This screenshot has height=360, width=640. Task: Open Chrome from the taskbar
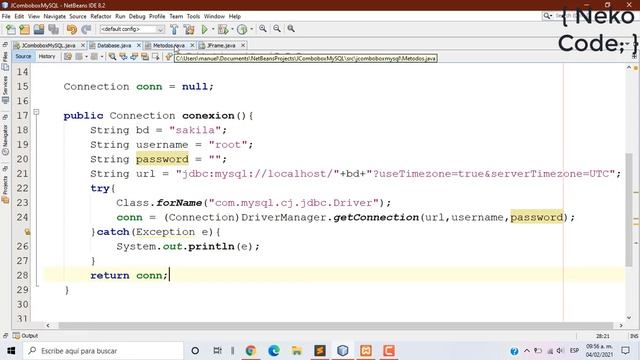coord(251,351)
